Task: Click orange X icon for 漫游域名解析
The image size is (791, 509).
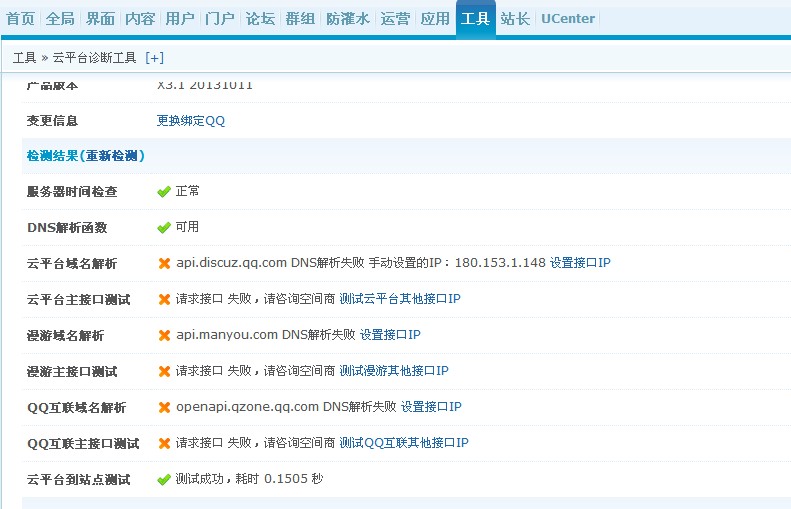Action: [x=164, y=335]
